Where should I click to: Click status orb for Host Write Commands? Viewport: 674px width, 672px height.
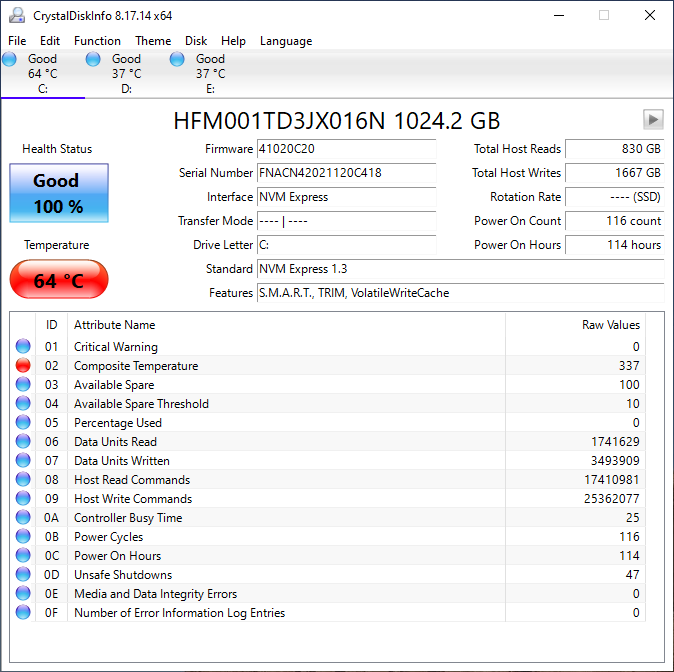(x=23, y=498)
